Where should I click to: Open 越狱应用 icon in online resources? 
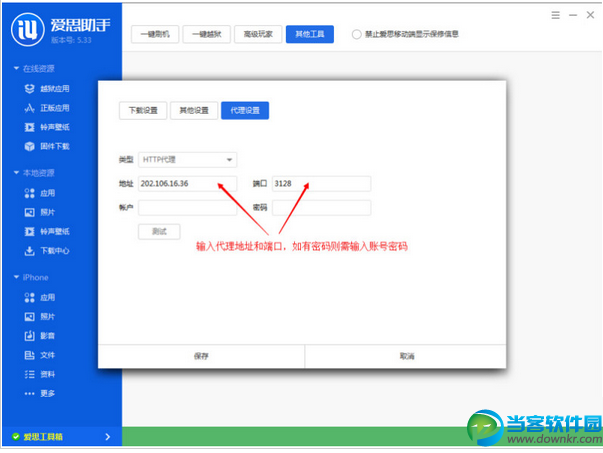pos(30,89)
